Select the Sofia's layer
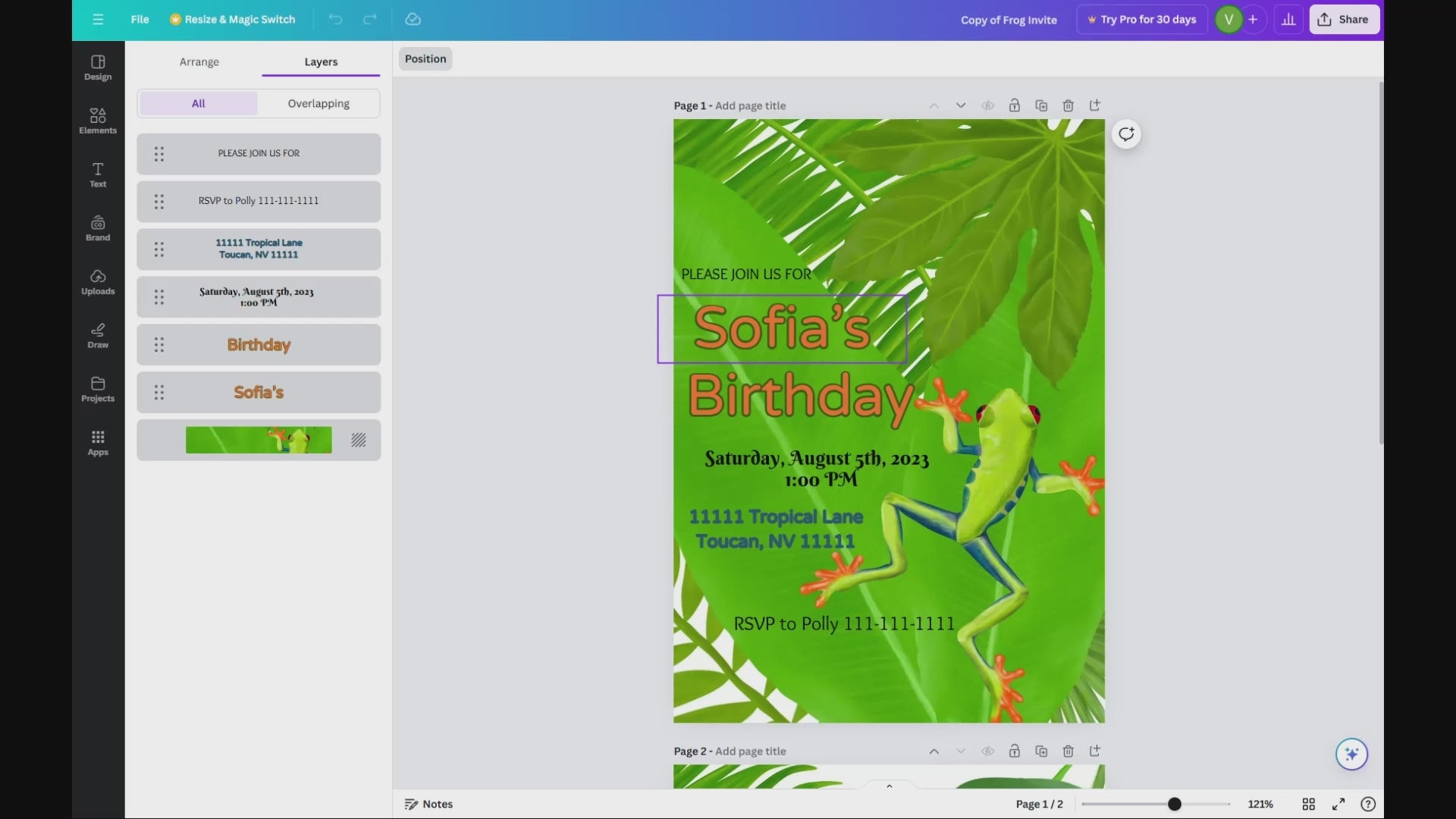Viewport: 1456px width, 819px height. [259, 392]
